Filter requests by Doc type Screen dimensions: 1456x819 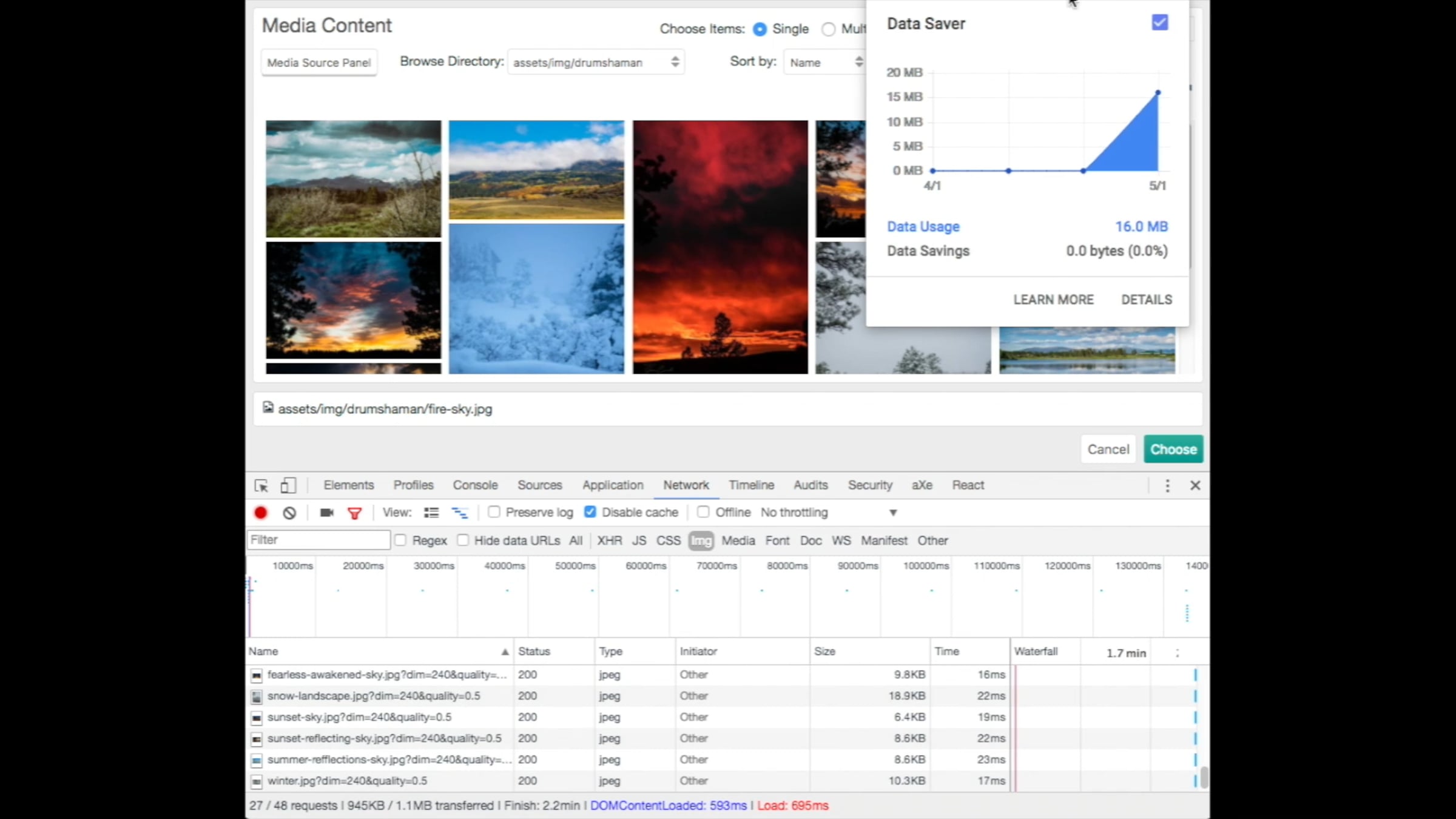pos(811,541)
